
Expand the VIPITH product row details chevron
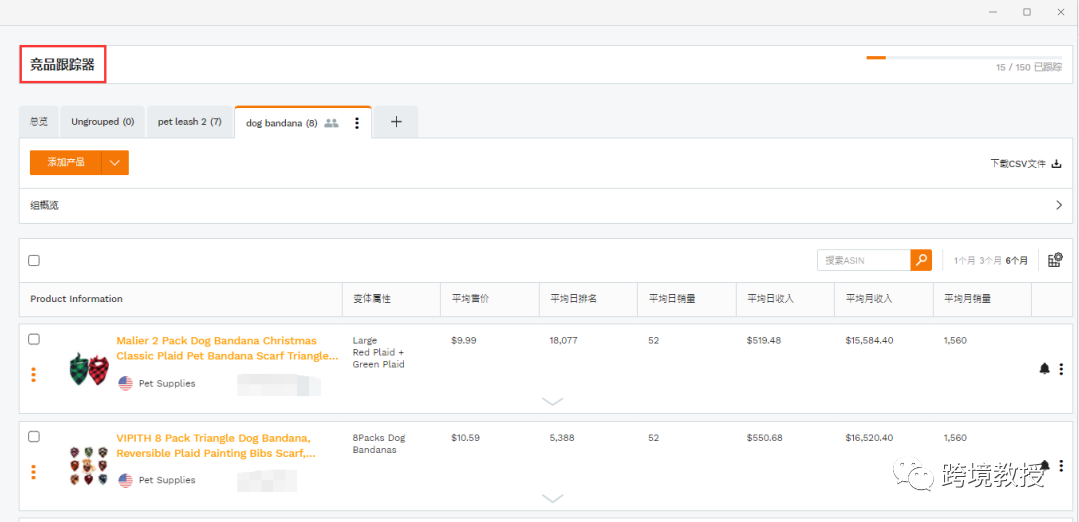[553, 498]
